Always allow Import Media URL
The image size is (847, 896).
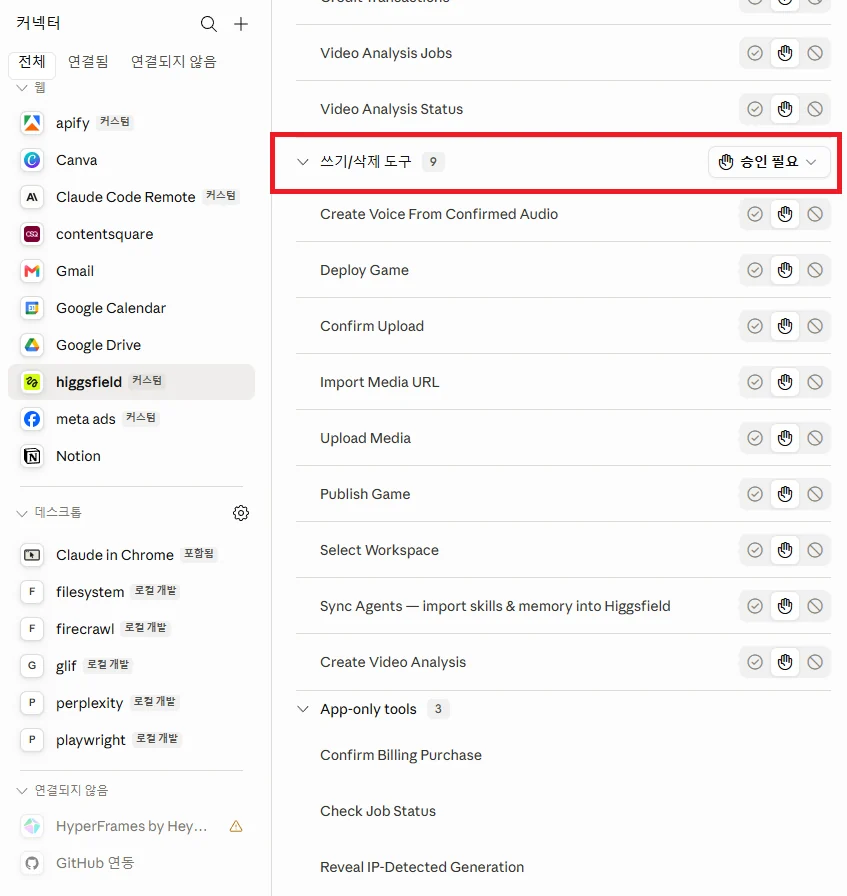[x=755, y=382]
